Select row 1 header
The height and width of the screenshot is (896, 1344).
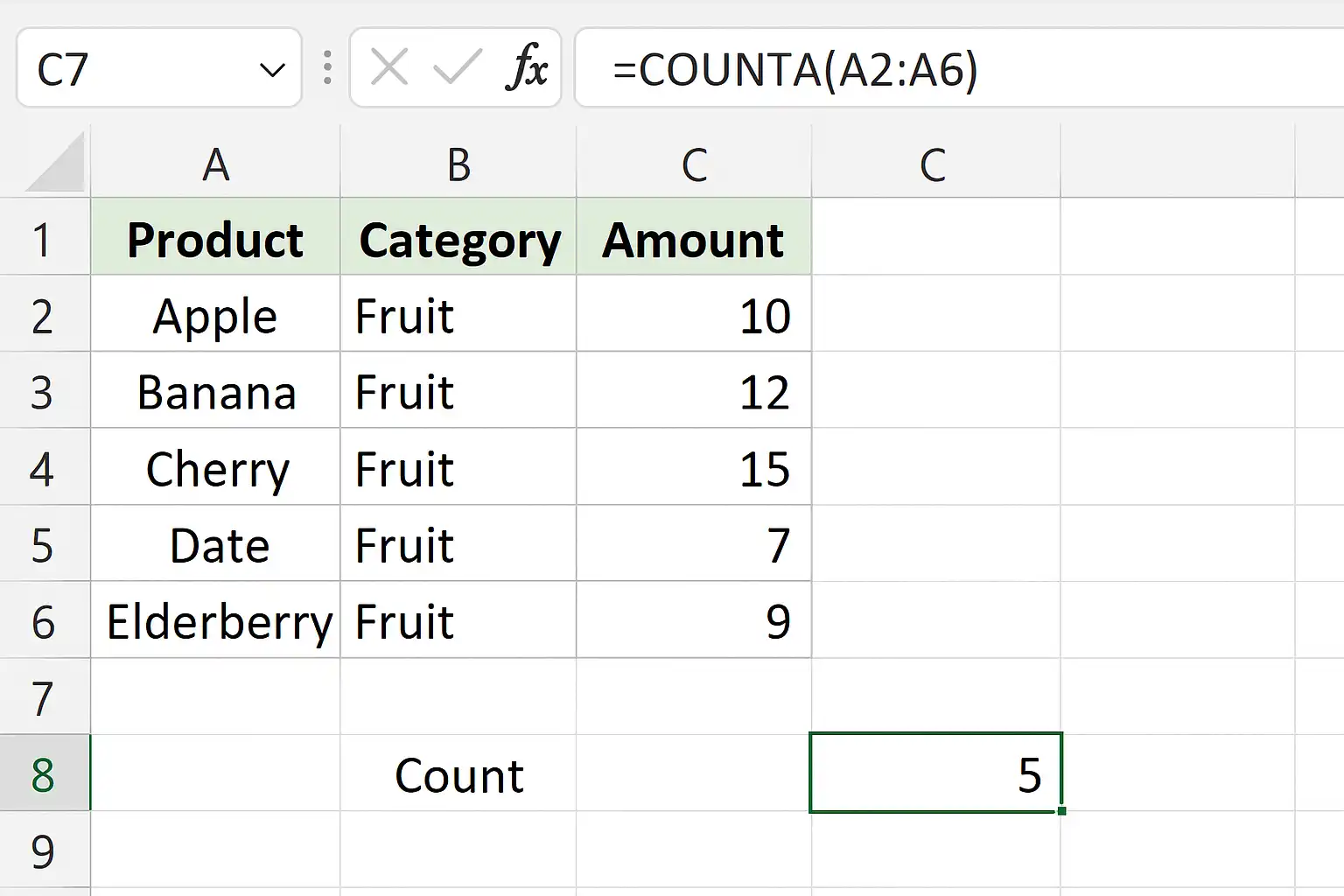click(43, 240)
